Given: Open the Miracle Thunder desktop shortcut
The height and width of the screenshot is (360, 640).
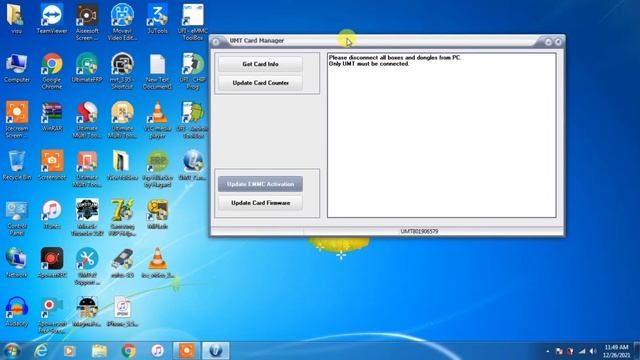Looking at the screenshot, I should 87,218.
